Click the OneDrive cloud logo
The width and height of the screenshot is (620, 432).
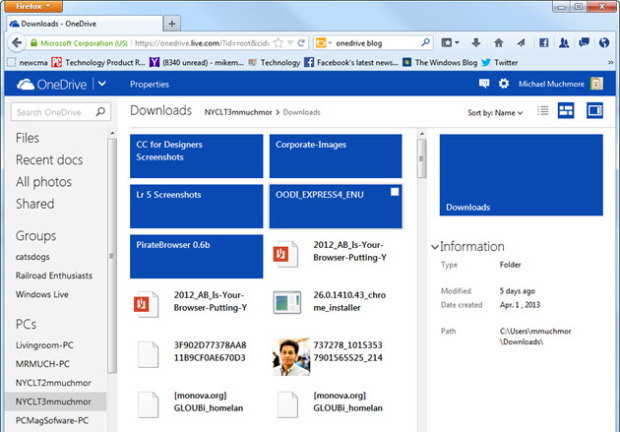[x=25, y=84]
